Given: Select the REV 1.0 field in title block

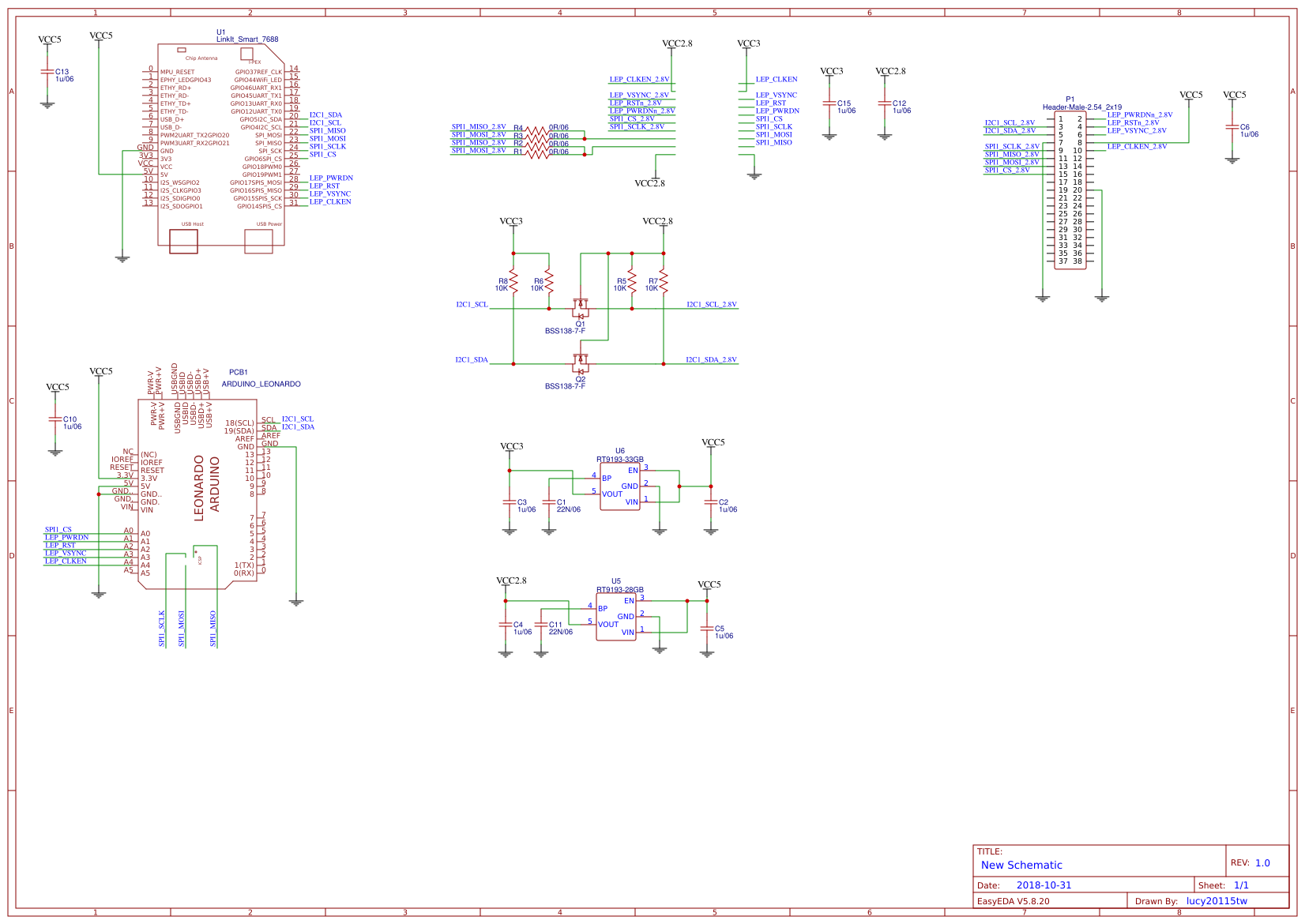Looking at the screenshot, I should [x=1264, y=862].
